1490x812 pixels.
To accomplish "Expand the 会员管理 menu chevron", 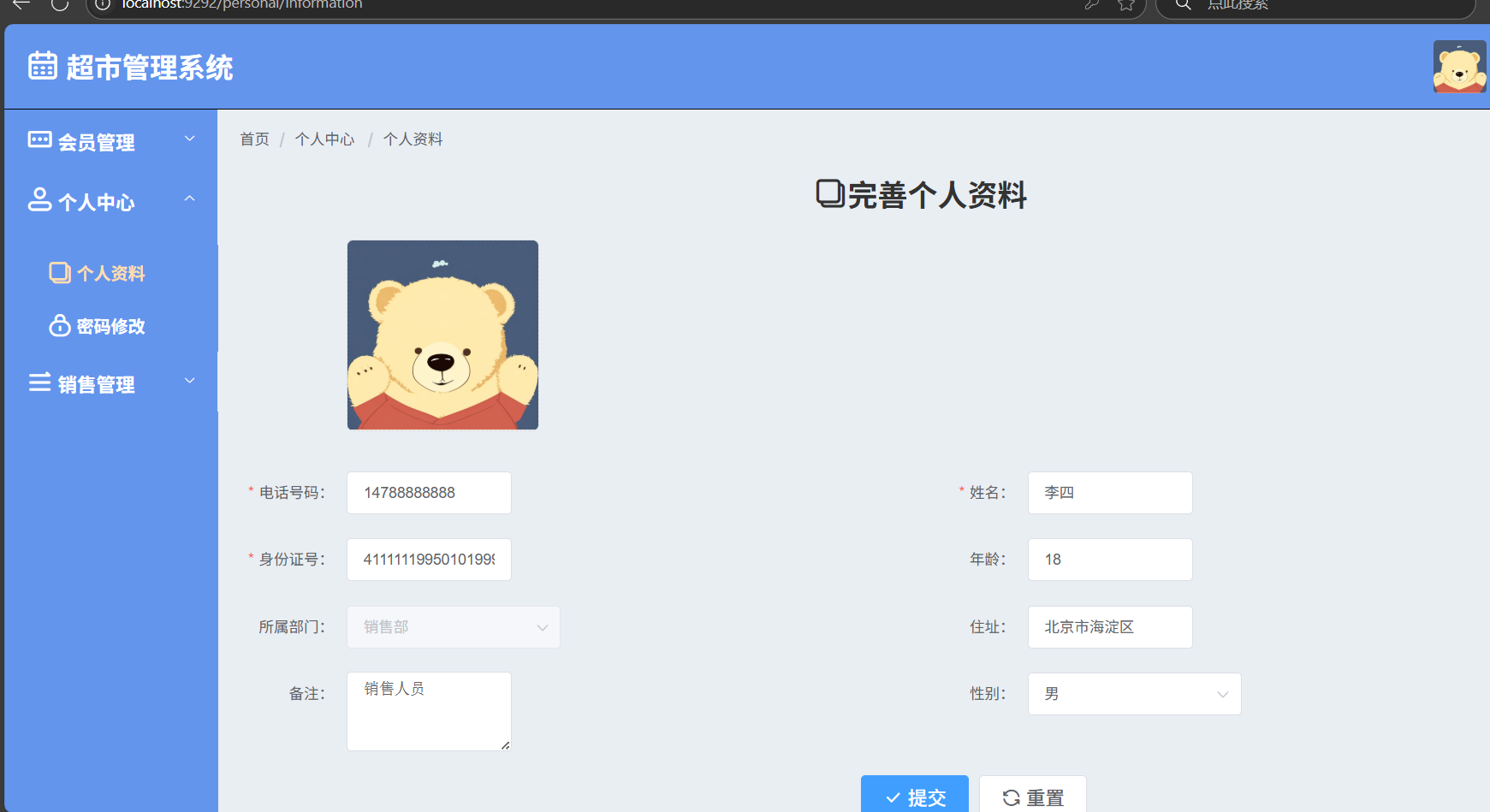I will 190,139.
